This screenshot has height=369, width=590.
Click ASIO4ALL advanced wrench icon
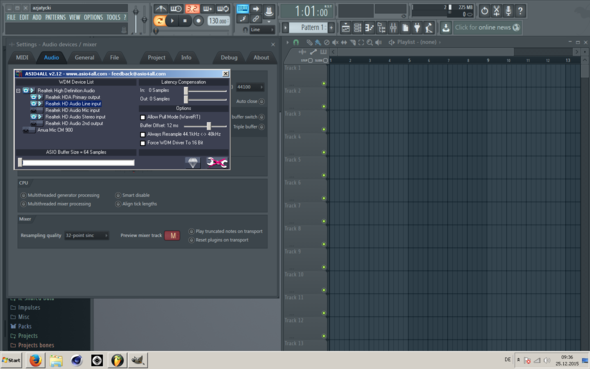[x=217, y=162]
